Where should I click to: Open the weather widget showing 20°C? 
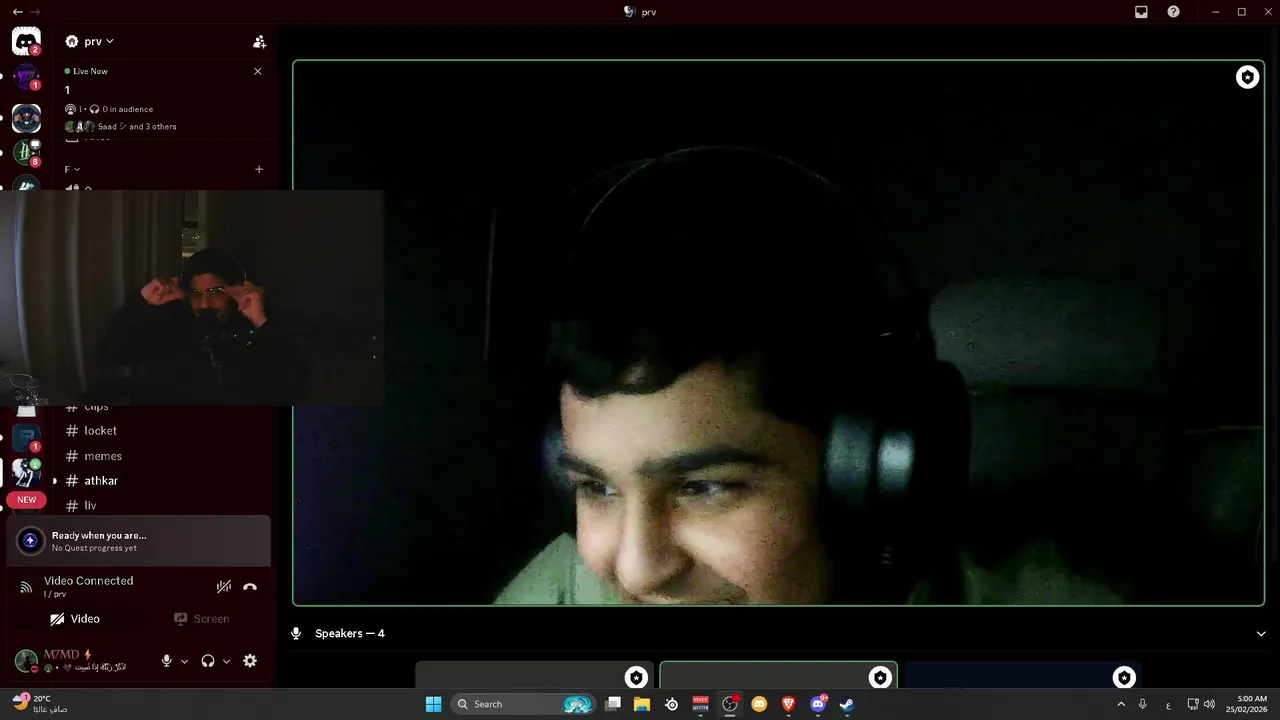(40, 703)
